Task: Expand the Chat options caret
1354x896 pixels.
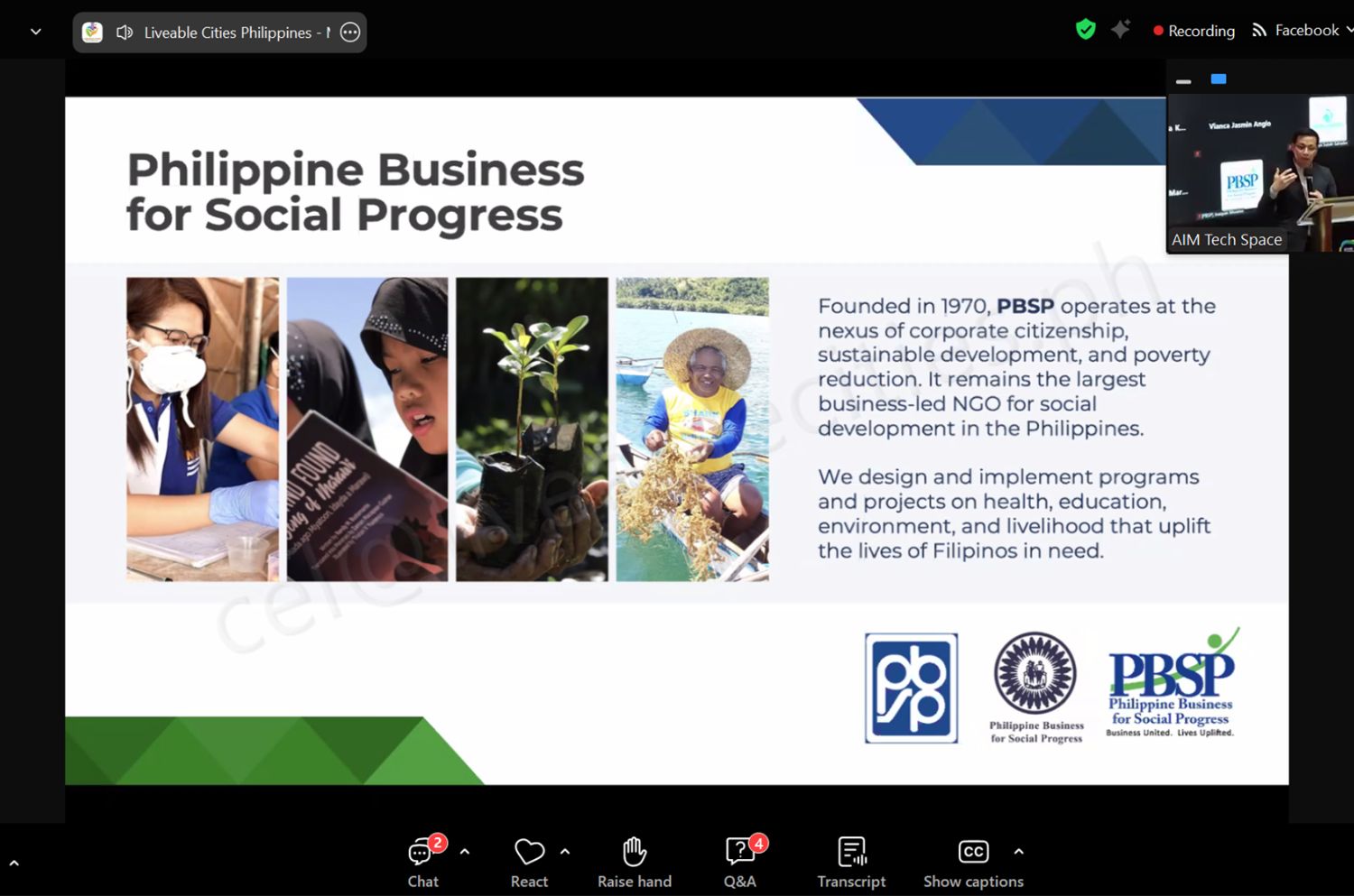Action: pyautogui.click(x=465, y=851)
